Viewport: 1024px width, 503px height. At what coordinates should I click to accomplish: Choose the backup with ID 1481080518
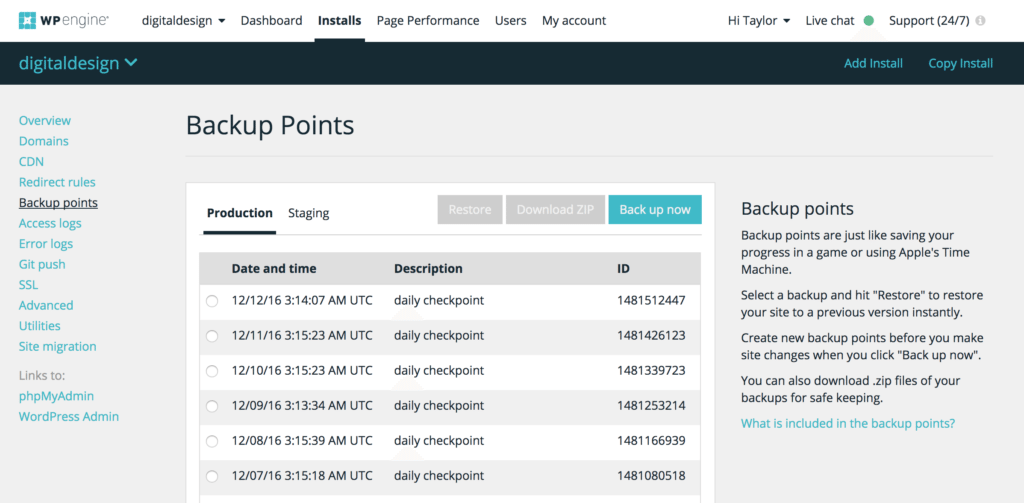pos(212,476)
